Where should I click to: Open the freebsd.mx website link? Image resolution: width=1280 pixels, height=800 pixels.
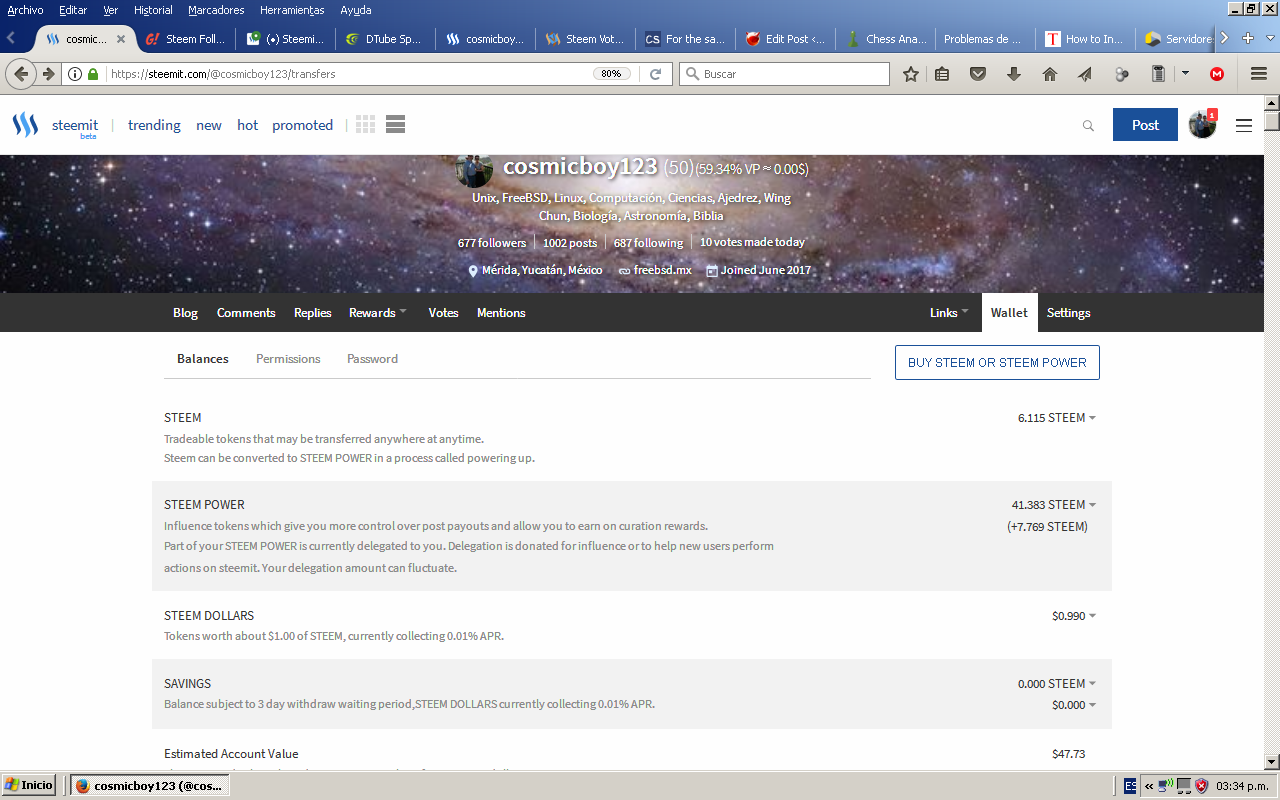[x=662, y=270]
